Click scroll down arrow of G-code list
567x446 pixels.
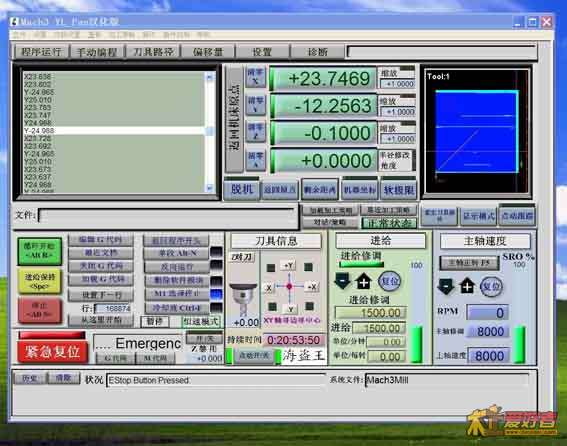click(x=210, y=187)
